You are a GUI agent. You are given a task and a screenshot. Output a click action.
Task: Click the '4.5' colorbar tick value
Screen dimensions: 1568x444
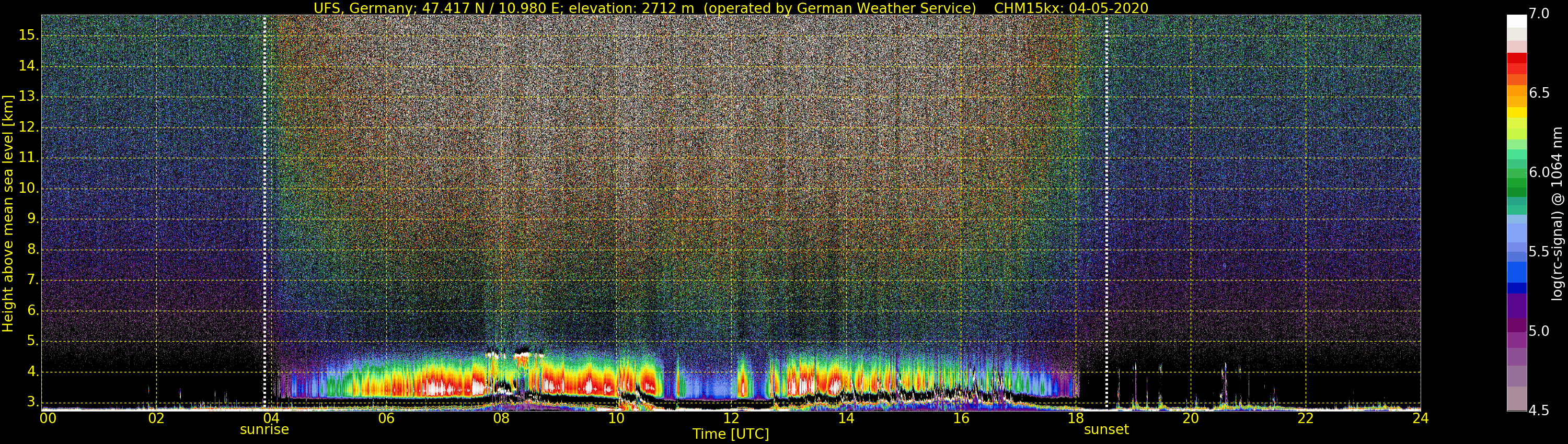pyautogui.click(x=1539, y=411)
